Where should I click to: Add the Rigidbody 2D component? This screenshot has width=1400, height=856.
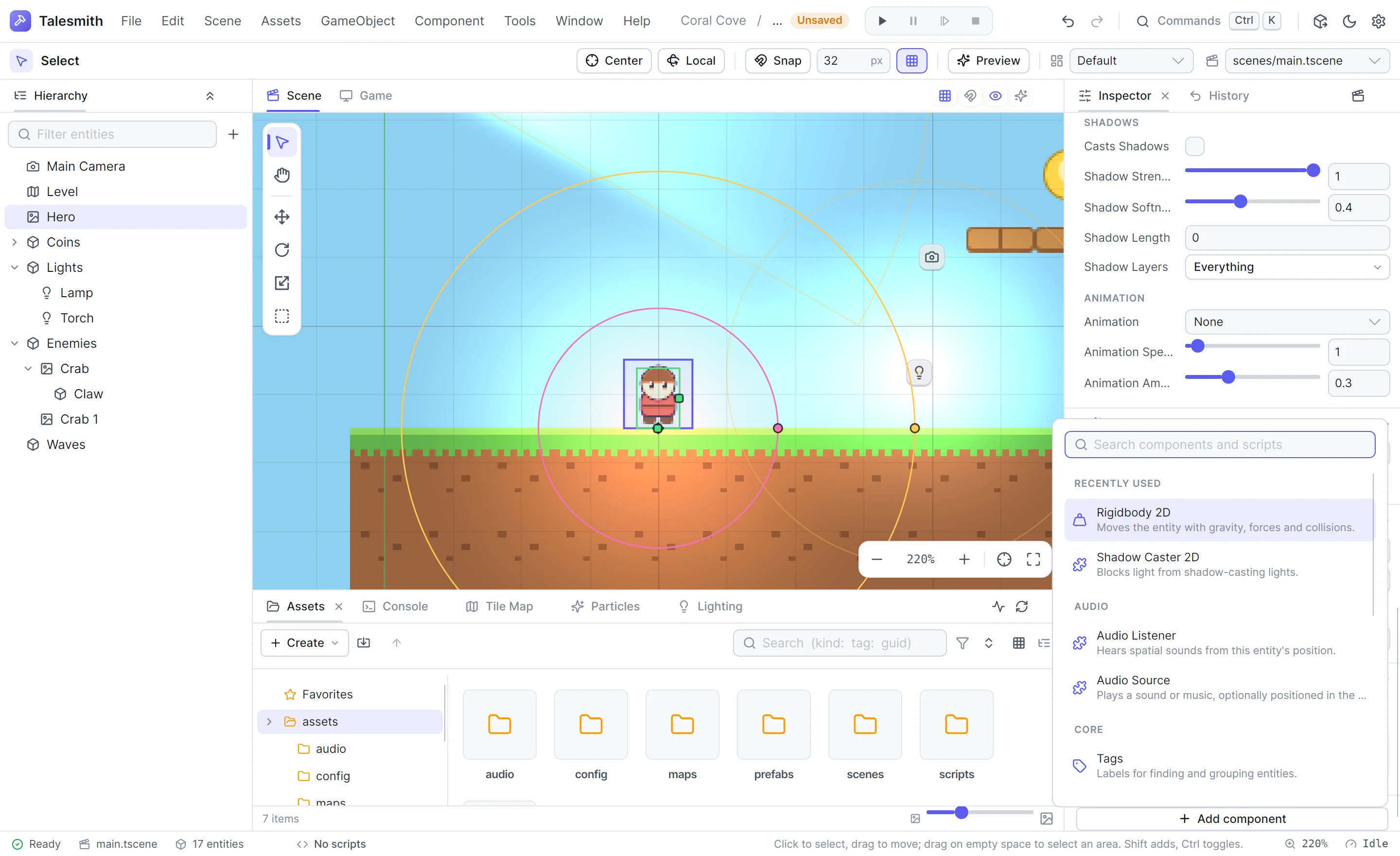pos(1219,519)
